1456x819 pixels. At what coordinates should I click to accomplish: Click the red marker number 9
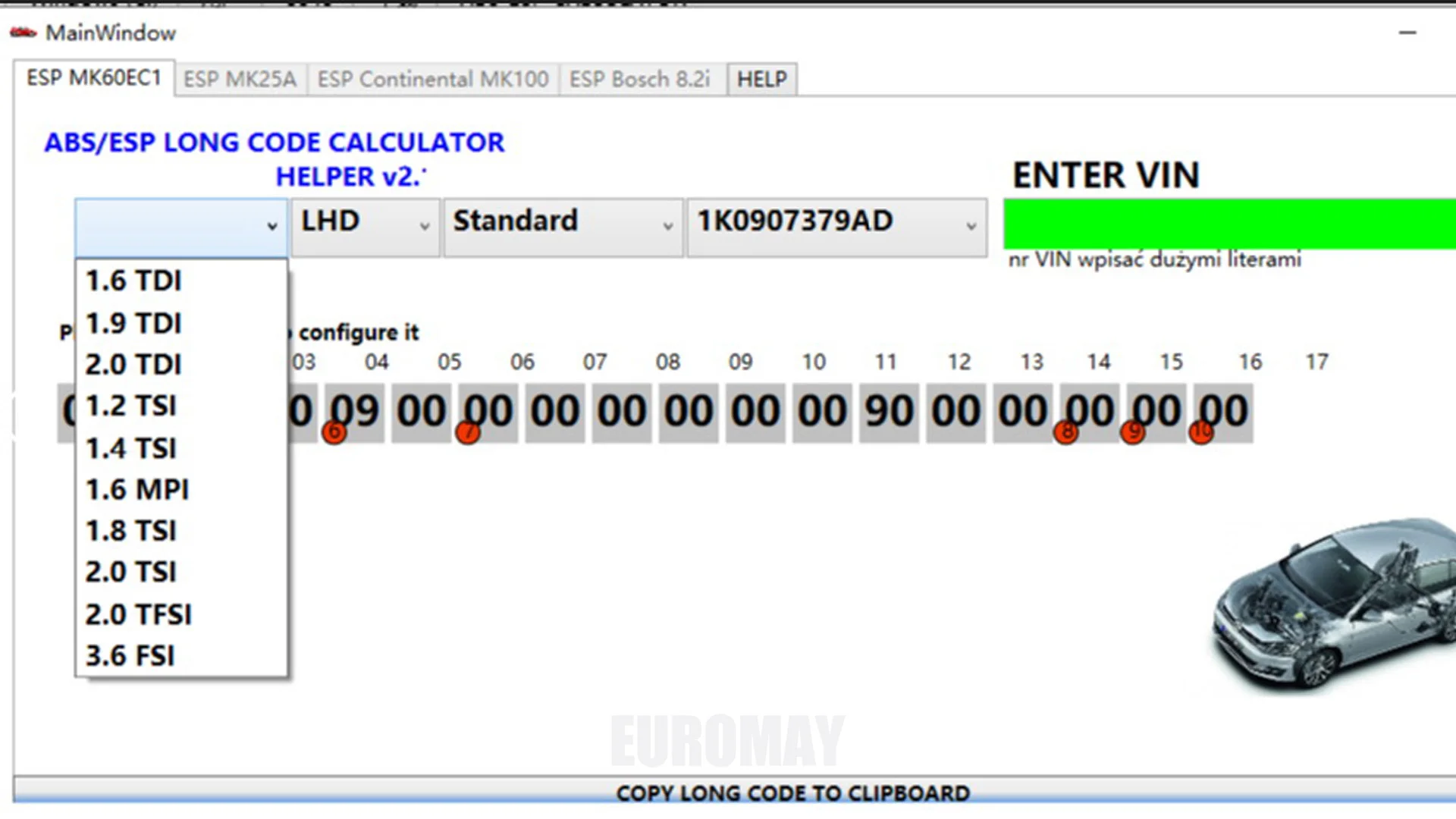tap(1133, 432)
